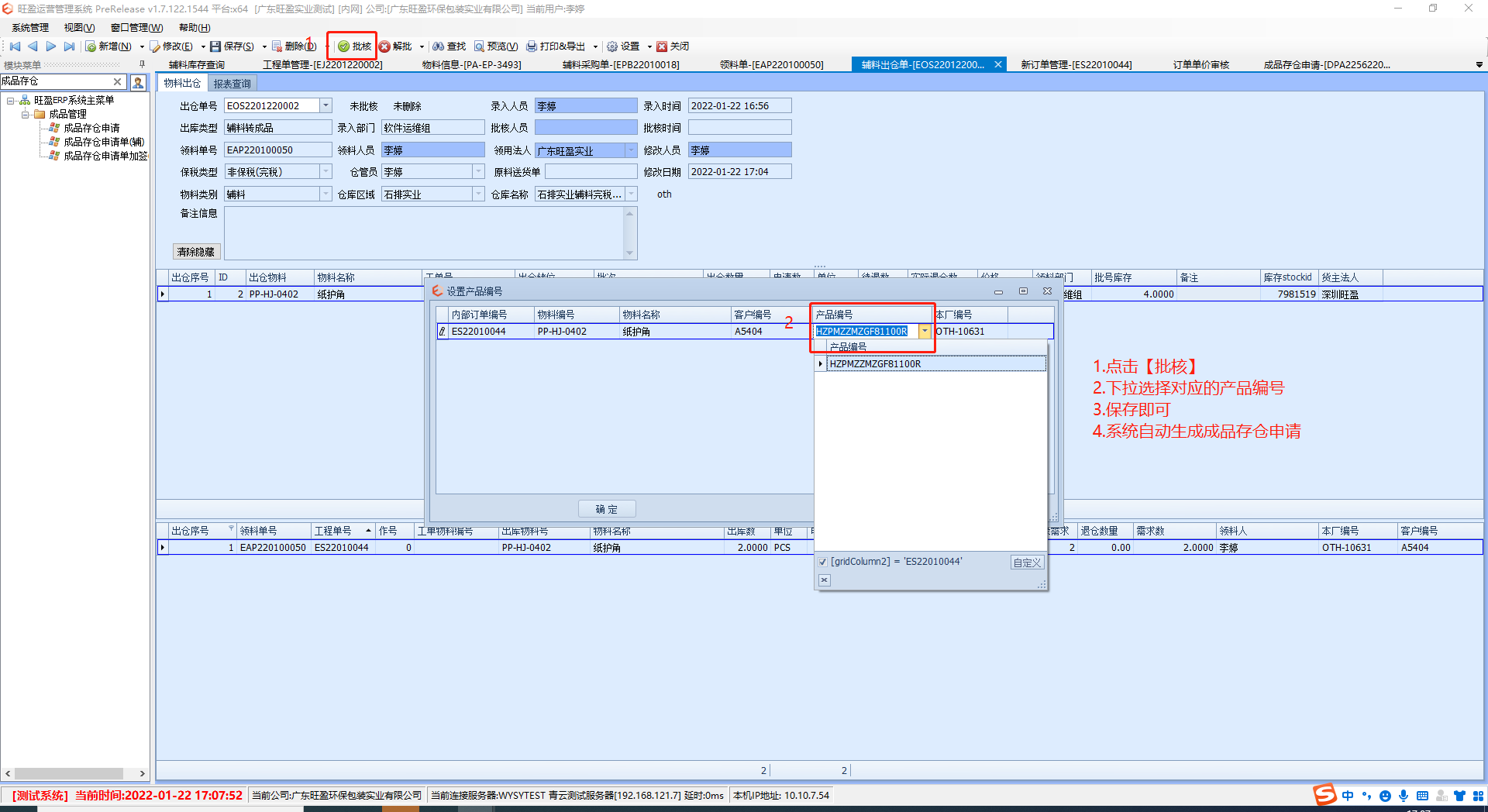This screenshot has width=1488, height=812.
Task: Jump to the first record arrow
Action: click(15, 46)
